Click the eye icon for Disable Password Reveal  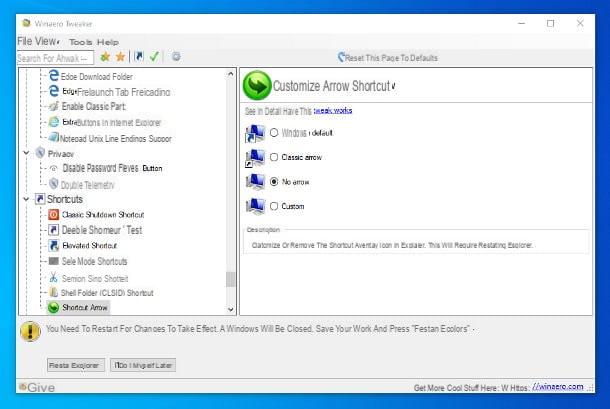tap(54, 169)
